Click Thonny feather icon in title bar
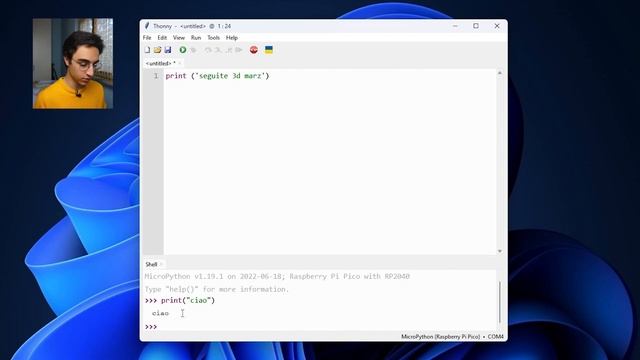 click(147, 26)
